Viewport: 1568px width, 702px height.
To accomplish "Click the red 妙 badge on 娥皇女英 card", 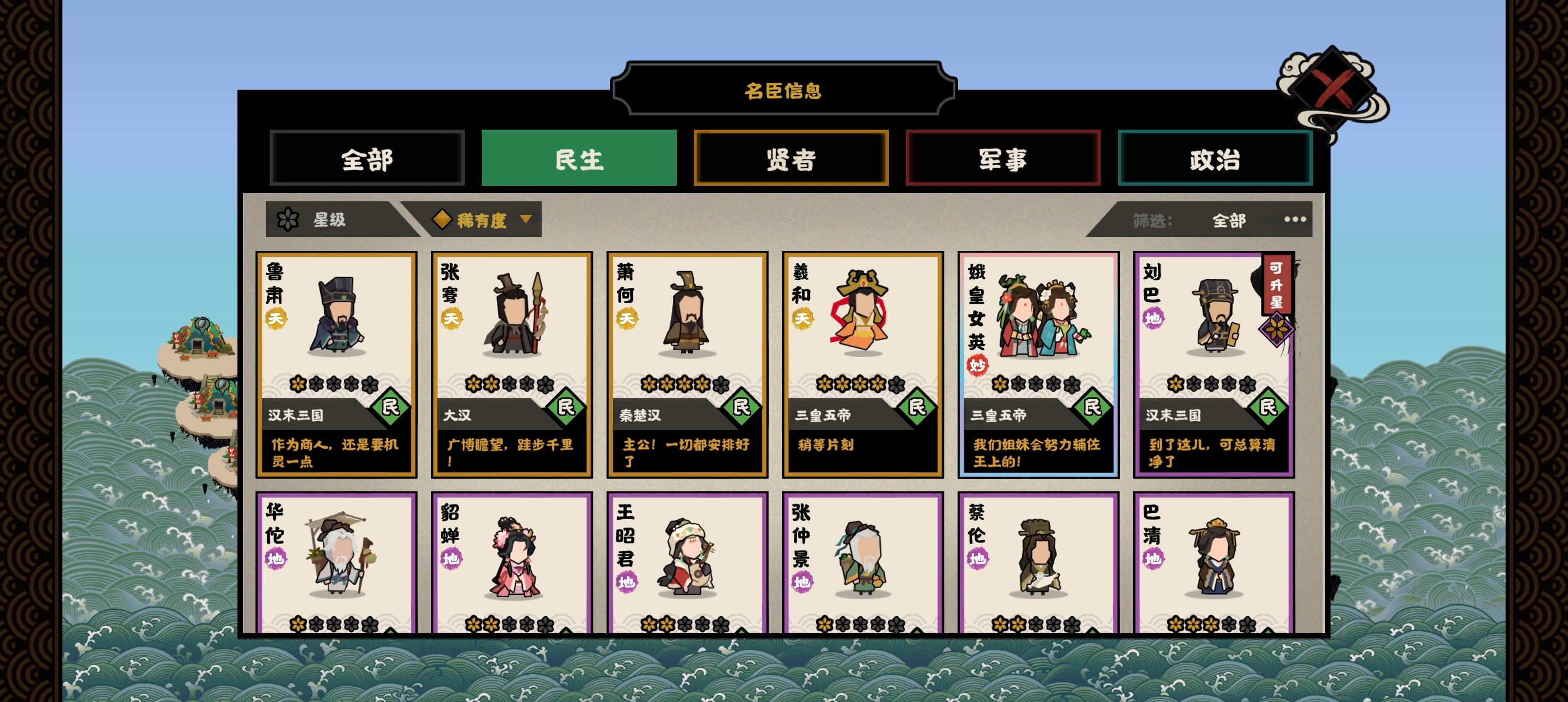I will [978, 365].
